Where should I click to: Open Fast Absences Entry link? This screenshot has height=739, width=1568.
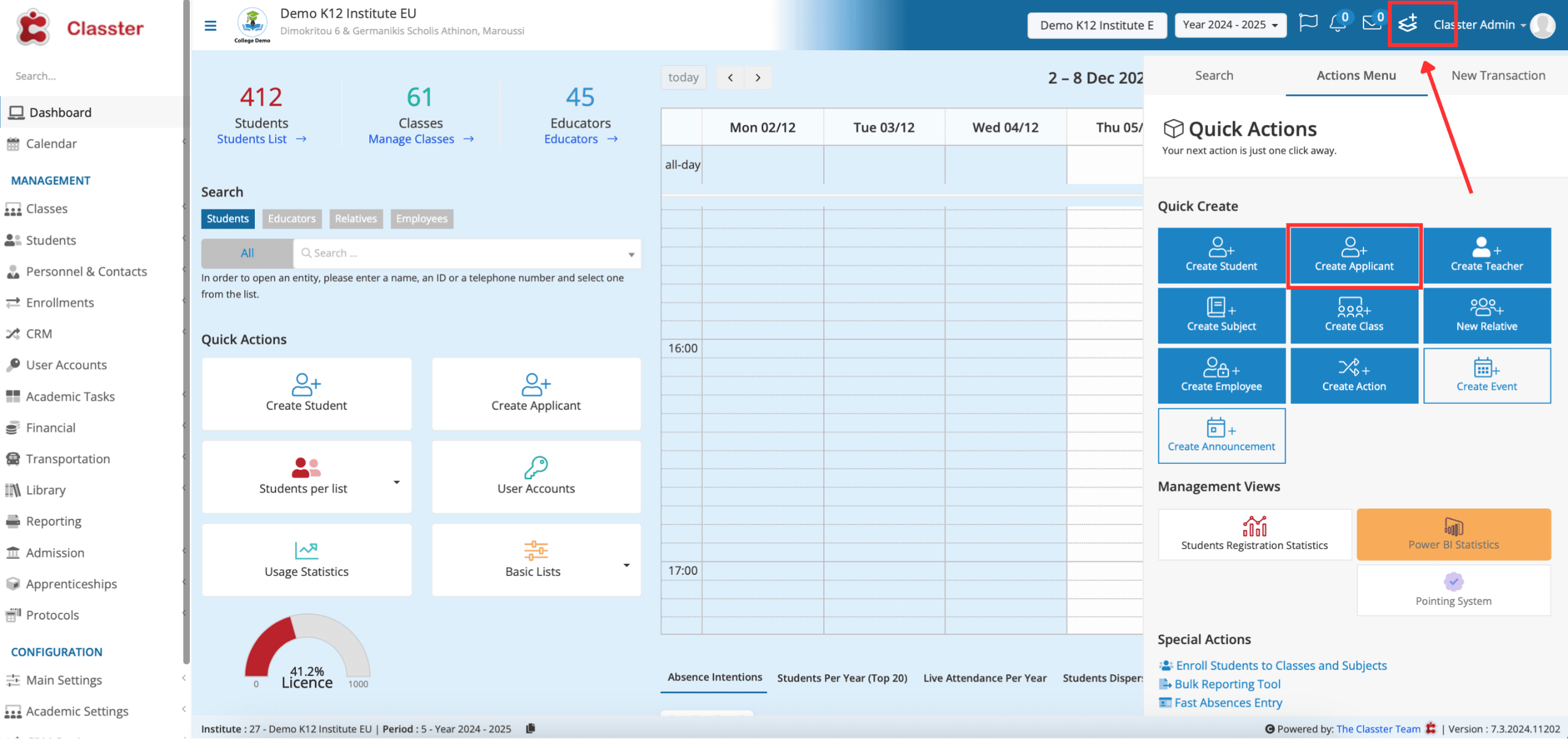click(1220, 702)
